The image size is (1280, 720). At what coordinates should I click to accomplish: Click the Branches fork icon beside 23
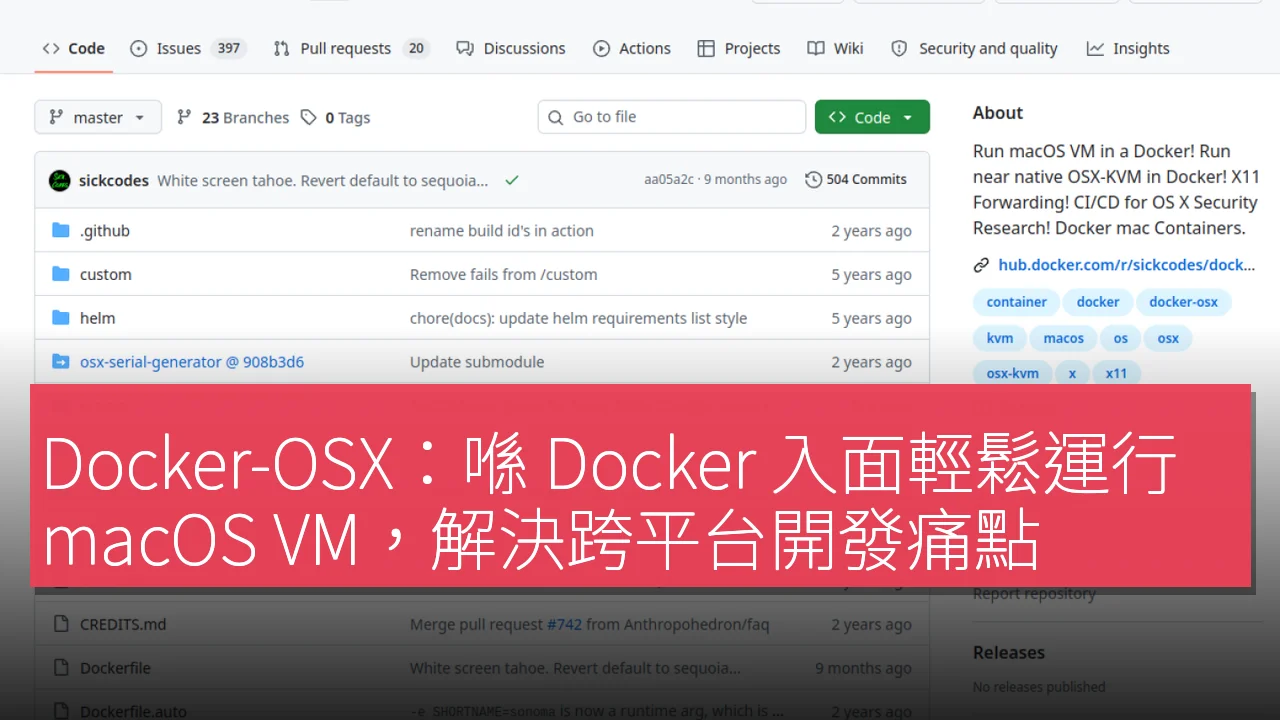point(184,117)
